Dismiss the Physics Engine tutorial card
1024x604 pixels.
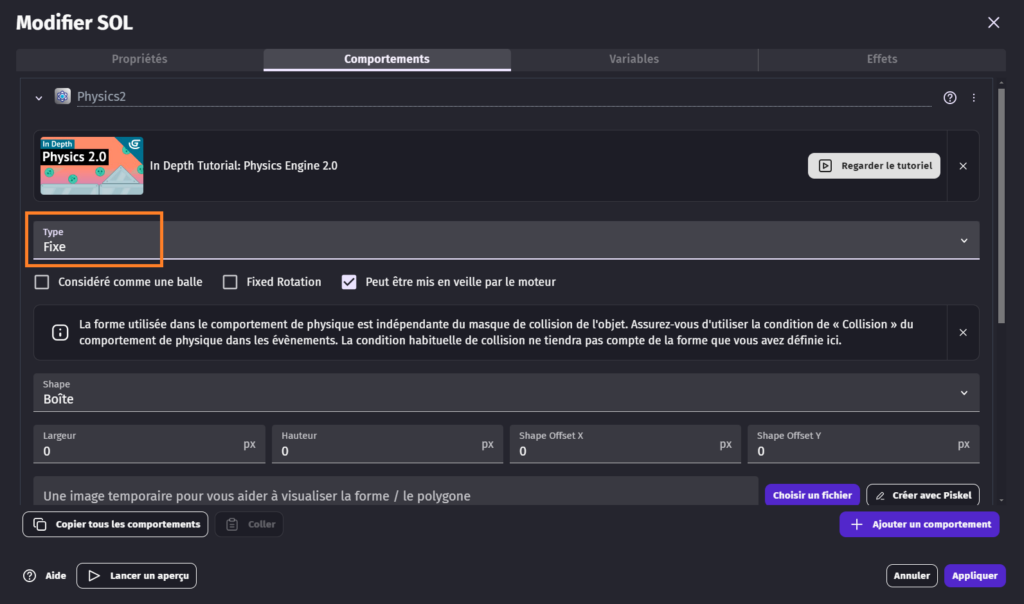point(963,166)
